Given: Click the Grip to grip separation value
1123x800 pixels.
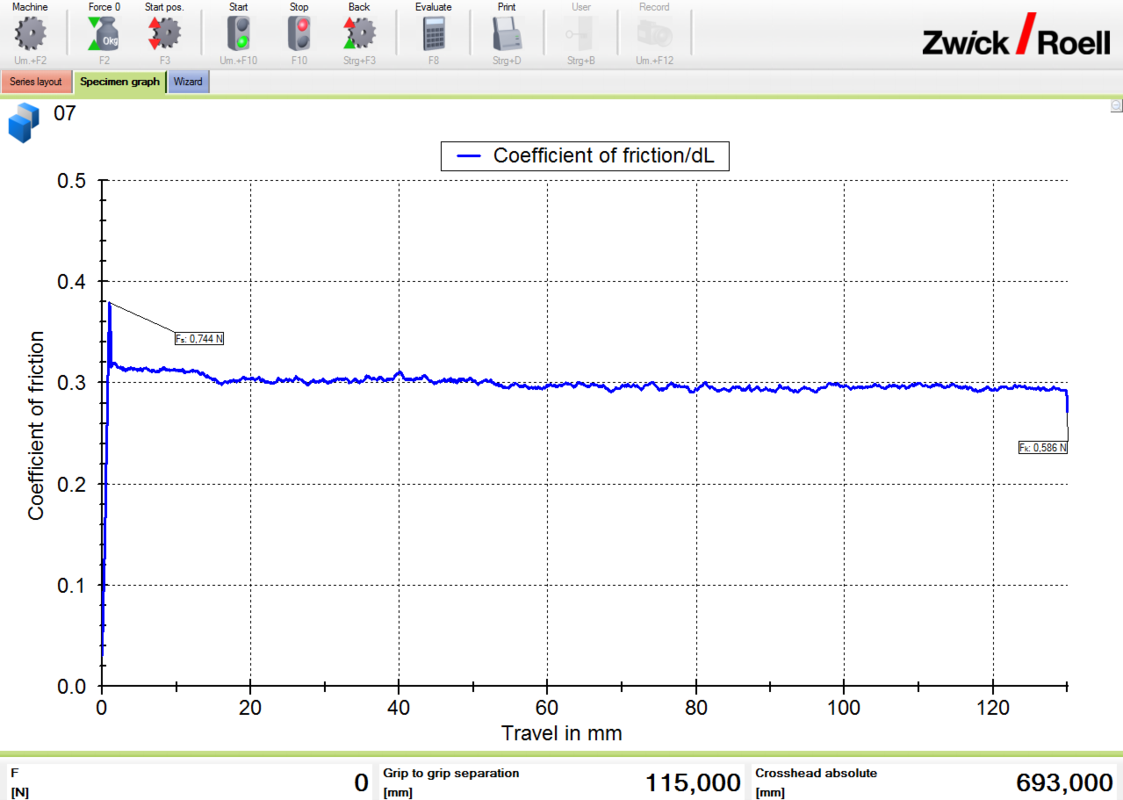Looking at the screenshot, I should point(693,782).
